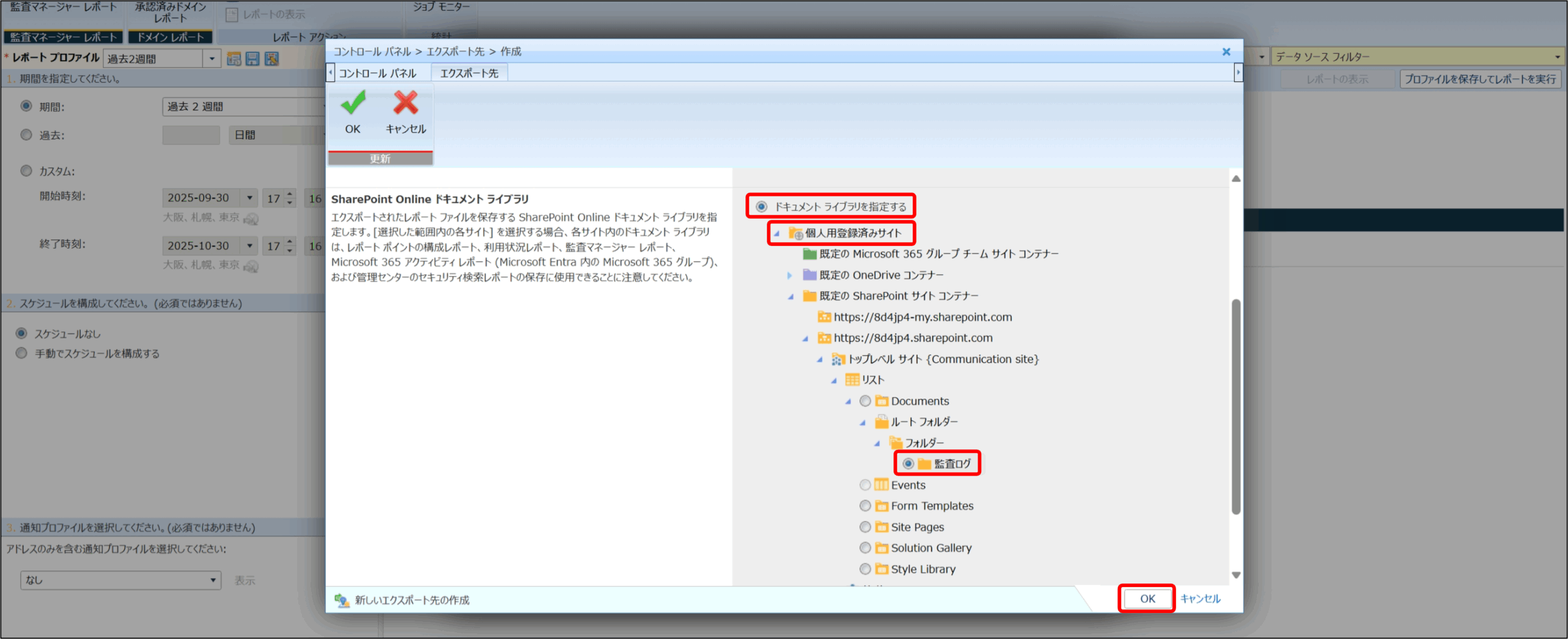Close the dialog with the blue X
This screenshot has width=1568, height=639.
click(1226, 52)
